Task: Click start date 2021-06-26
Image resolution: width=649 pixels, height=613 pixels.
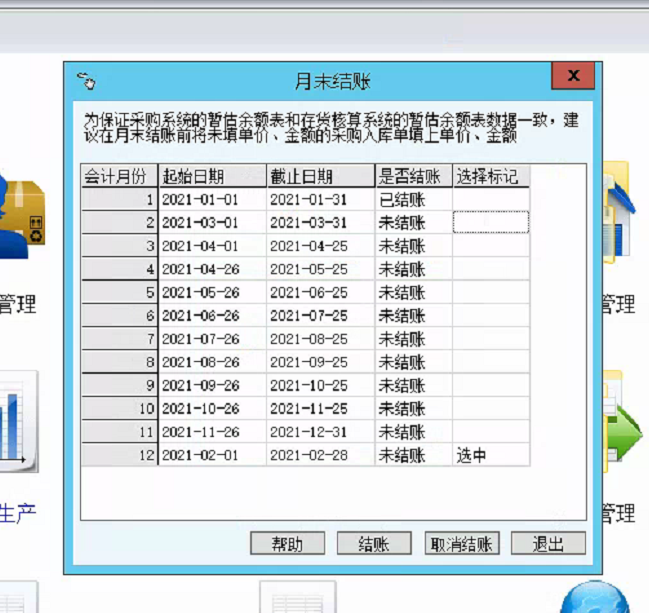Action: (212, 316)
